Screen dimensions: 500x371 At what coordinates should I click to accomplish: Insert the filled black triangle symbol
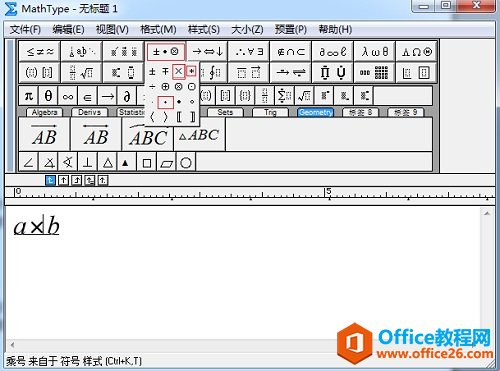(x=126, y=162)
